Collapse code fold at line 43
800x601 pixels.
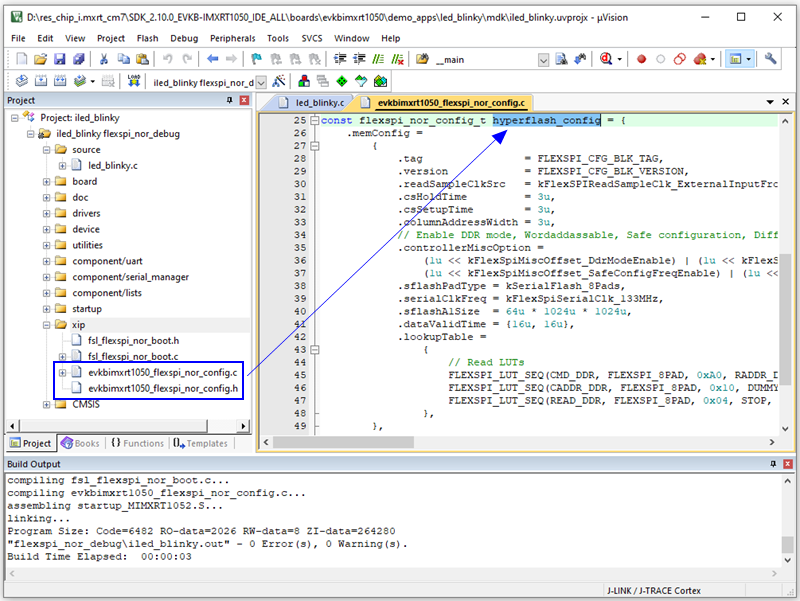pyautogui.click(x=314, y=349)
